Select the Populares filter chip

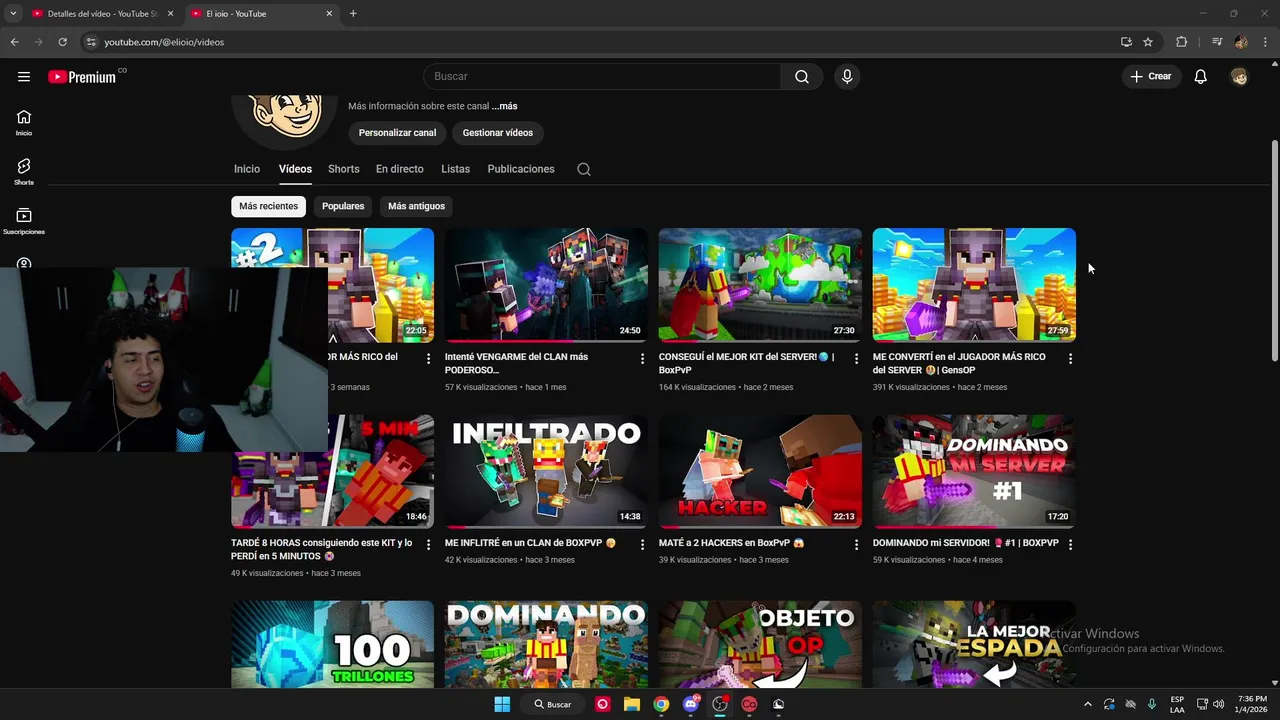tap(343, 206)
